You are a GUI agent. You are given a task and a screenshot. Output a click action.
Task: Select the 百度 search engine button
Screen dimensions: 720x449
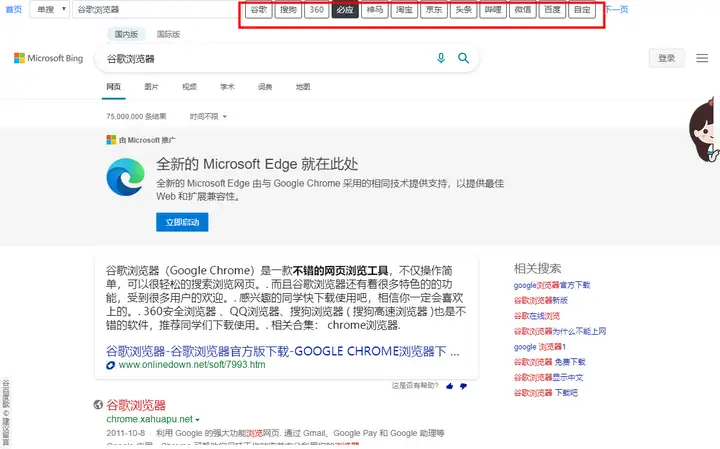click(x=552, y=10)
